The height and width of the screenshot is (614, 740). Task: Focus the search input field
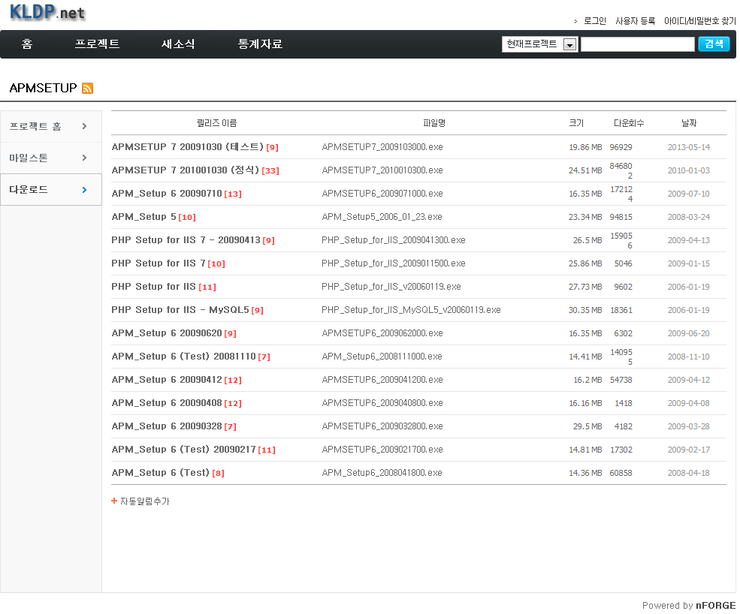pyautogui.click(x=638, y=44)
